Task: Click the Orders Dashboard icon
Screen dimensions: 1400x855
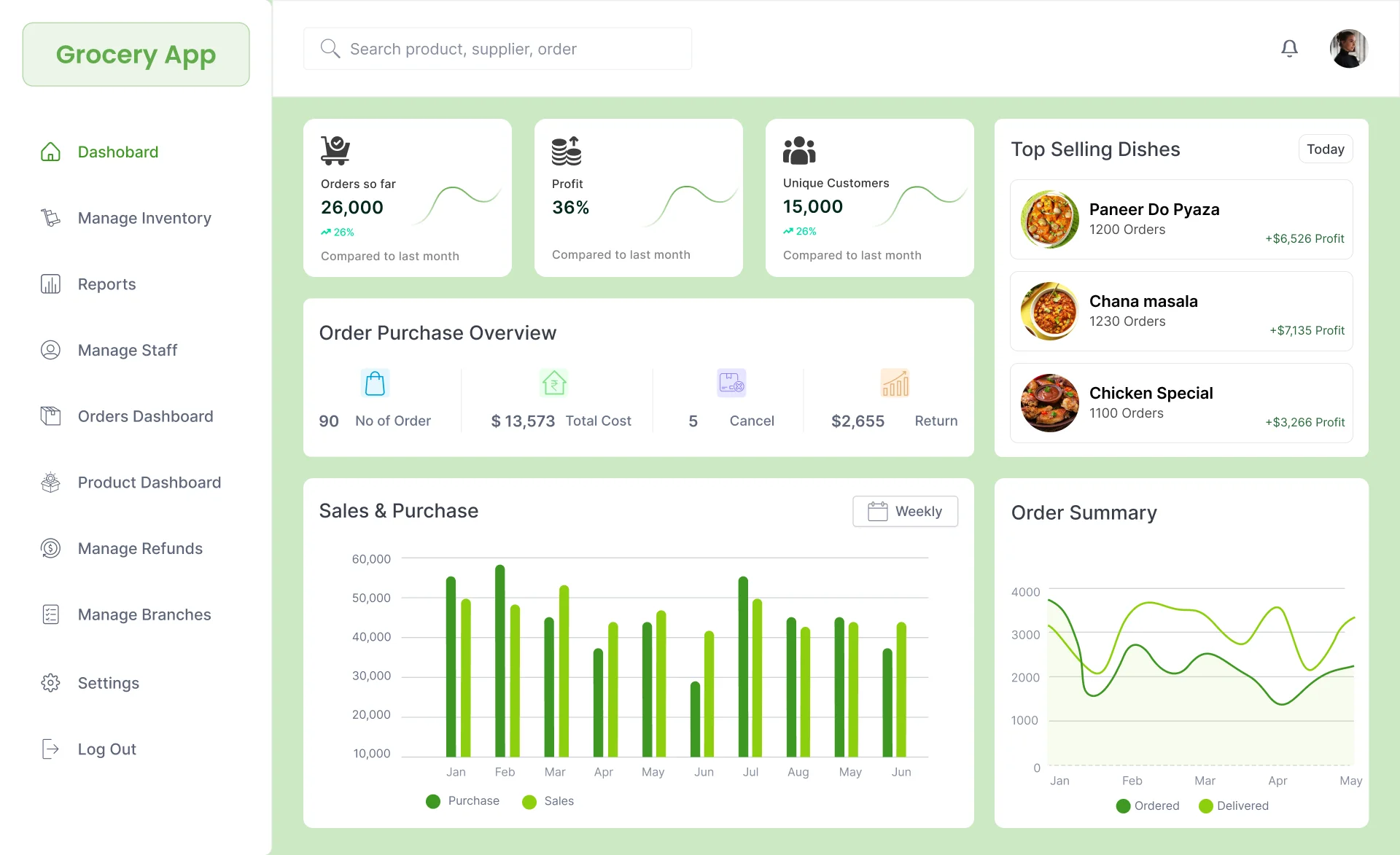Action: tap(50, 415)
